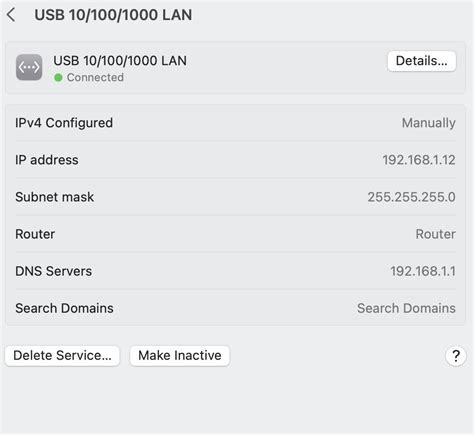Click the USB 10/100/1000 LAN page title
This screenshot has width=474, height=435.
pyautogui.click(x=113, y=15)
